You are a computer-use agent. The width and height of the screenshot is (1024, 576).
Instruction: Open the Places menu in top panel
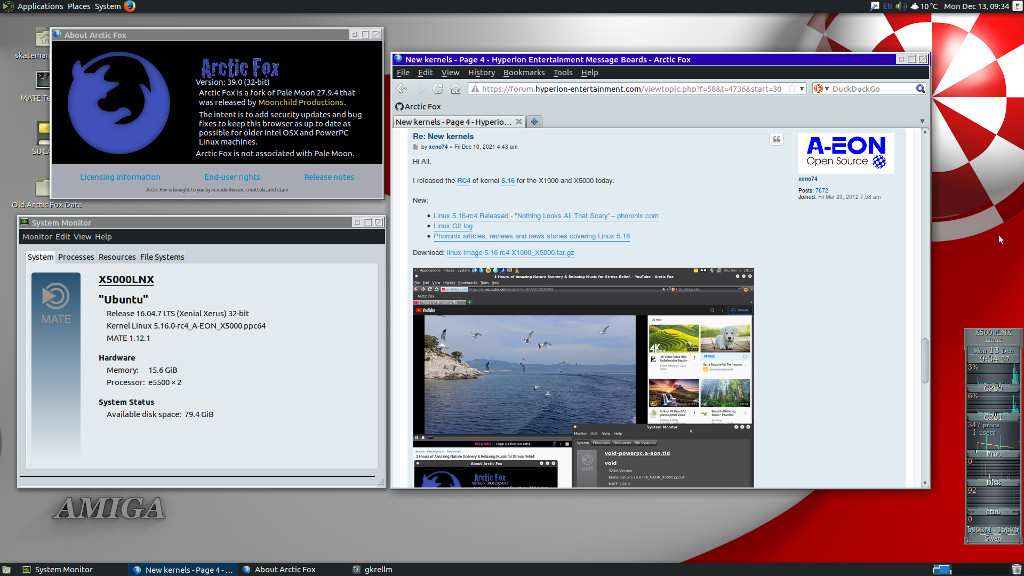(79, 7)
